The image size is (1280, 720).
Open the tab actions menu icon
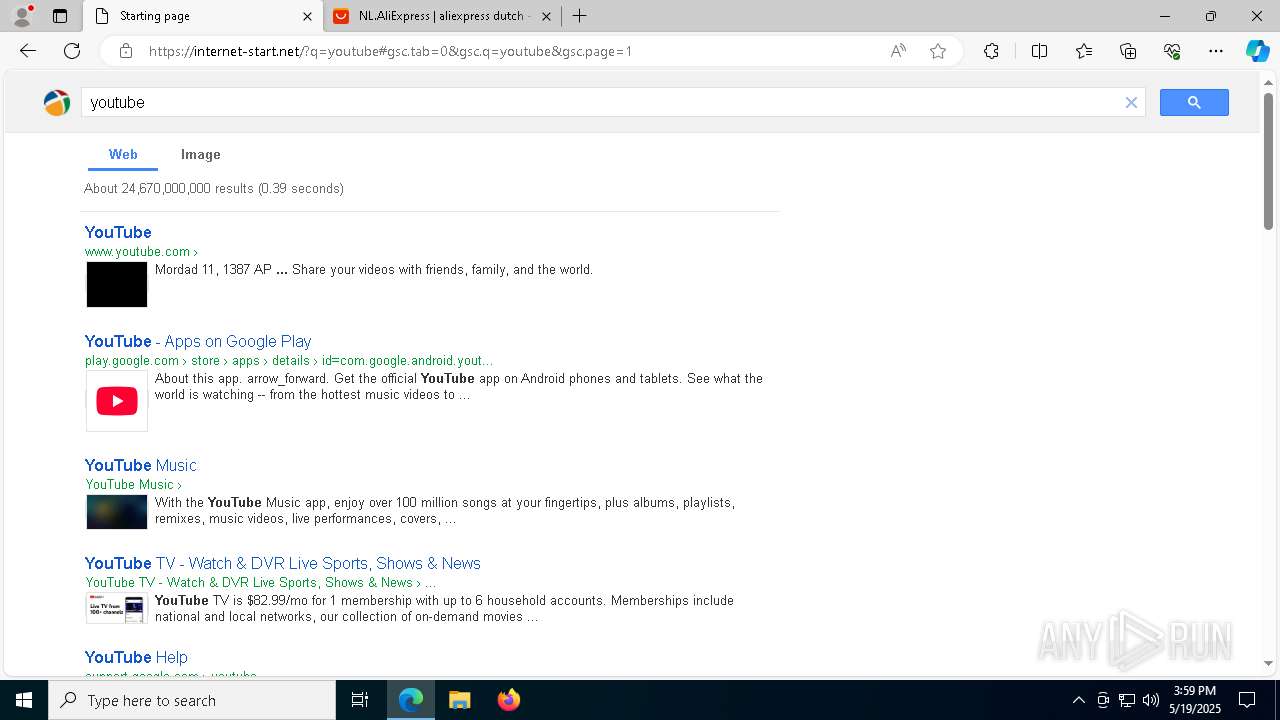pos(60,16)
